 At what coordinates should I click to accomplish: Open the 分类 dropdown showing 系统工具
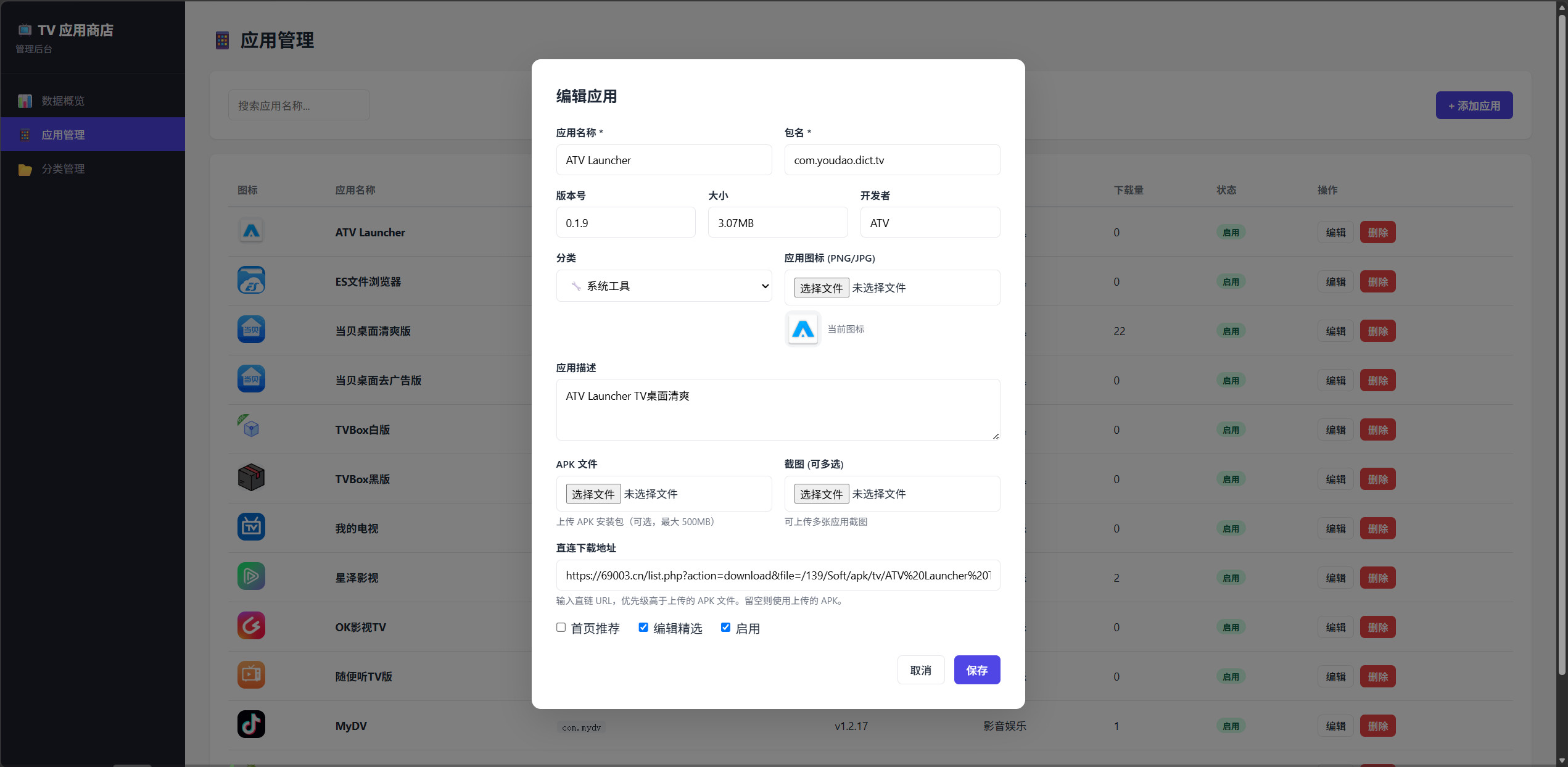[664, 286]
